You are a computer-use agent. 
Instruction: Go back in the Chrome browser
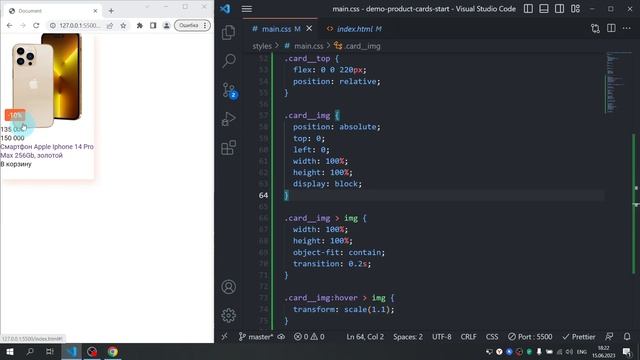(9, 25)
